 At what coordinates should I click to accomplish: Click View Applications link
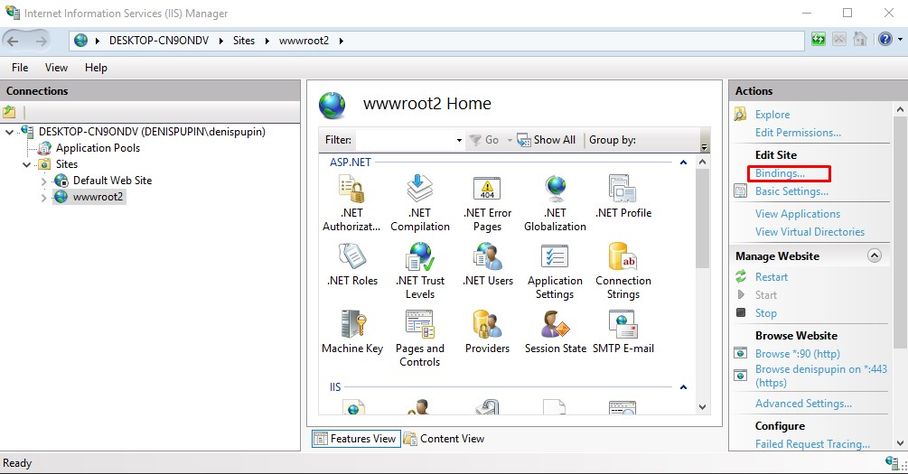(x=797, y=214)
